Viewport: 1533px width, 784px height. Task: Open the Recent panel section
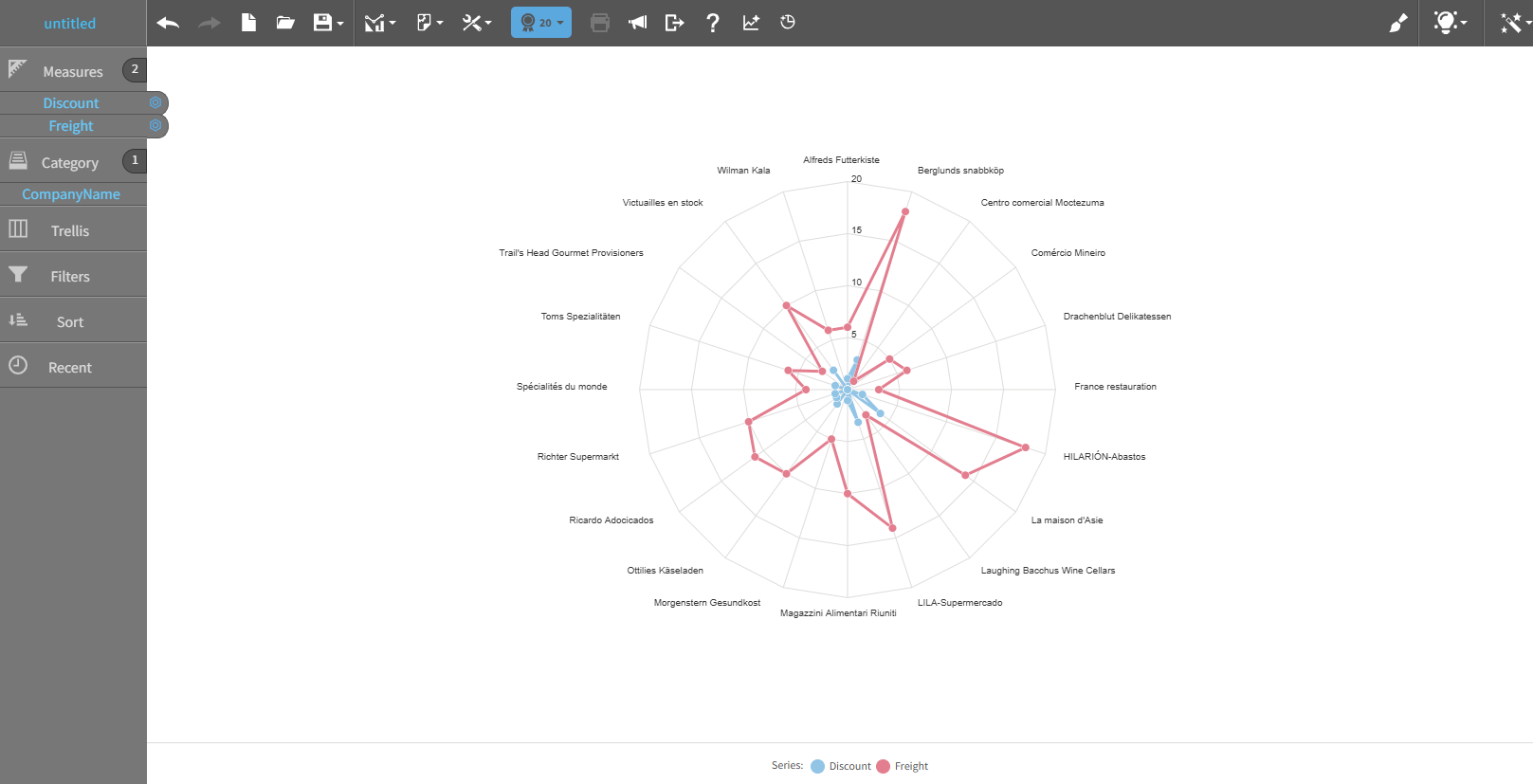point(73,365)
